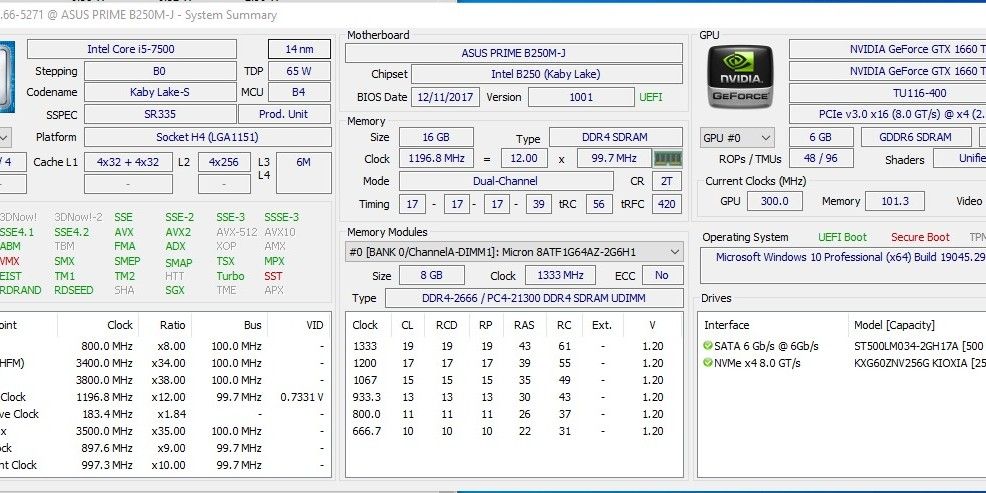Select the NVMe x4 8.0 GT/s drive row
Viewport: 986px width, 493px height.
click(843, 363)
